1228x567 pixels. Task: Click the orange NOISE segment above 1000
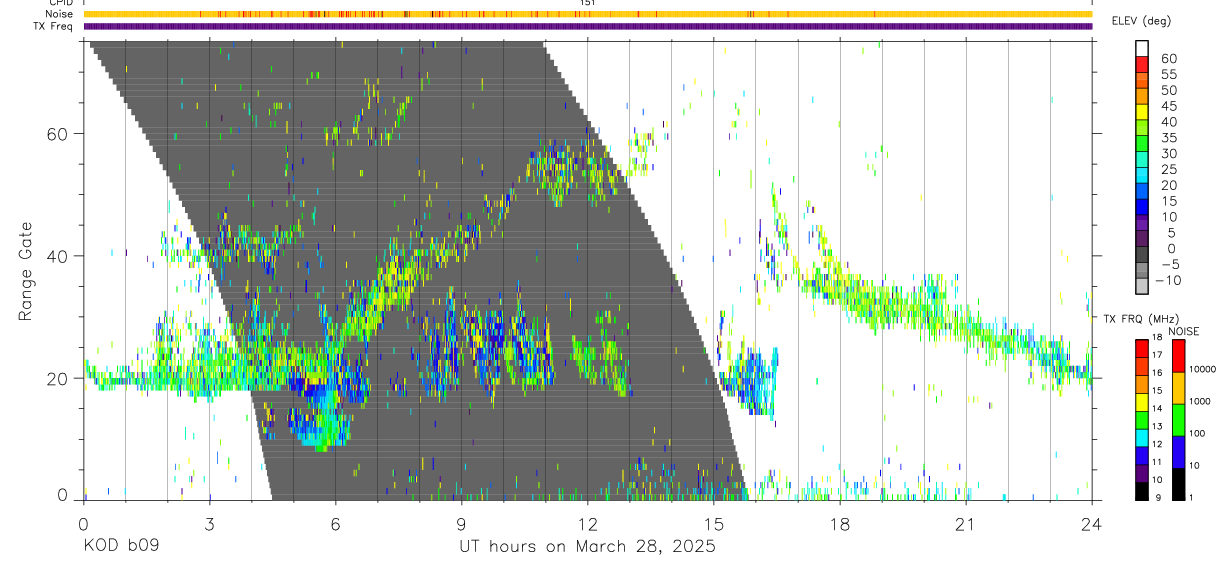tap(1179, 386)
